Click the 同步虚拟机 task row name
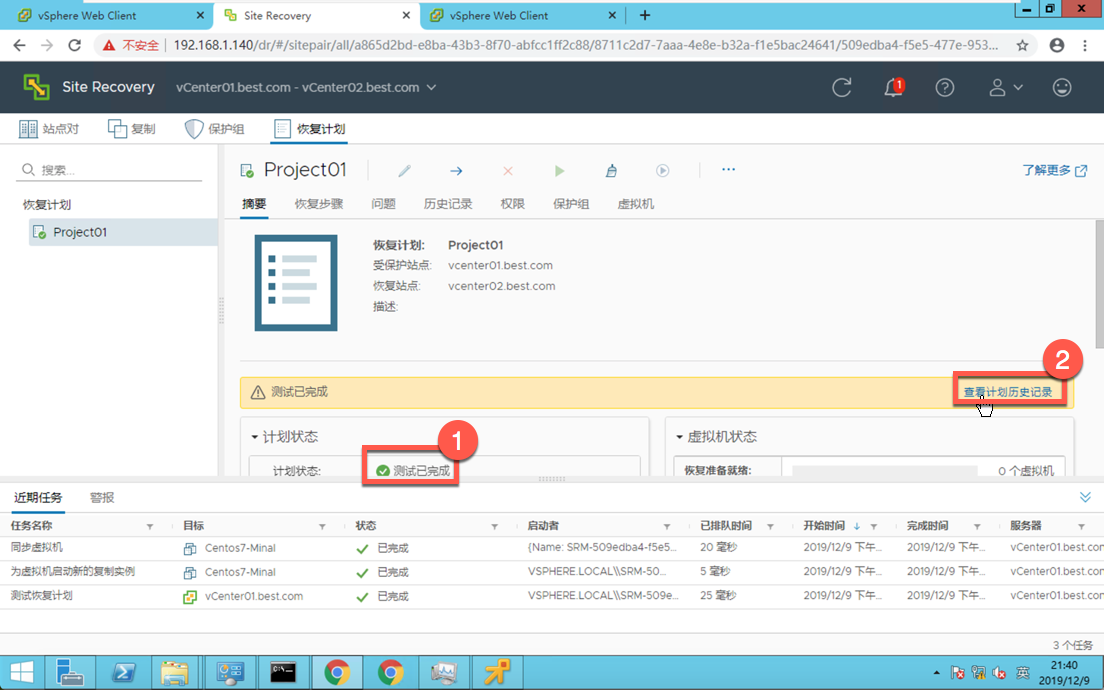The height and width of the screenshot is (690, 1104). [x=37, y=548]
